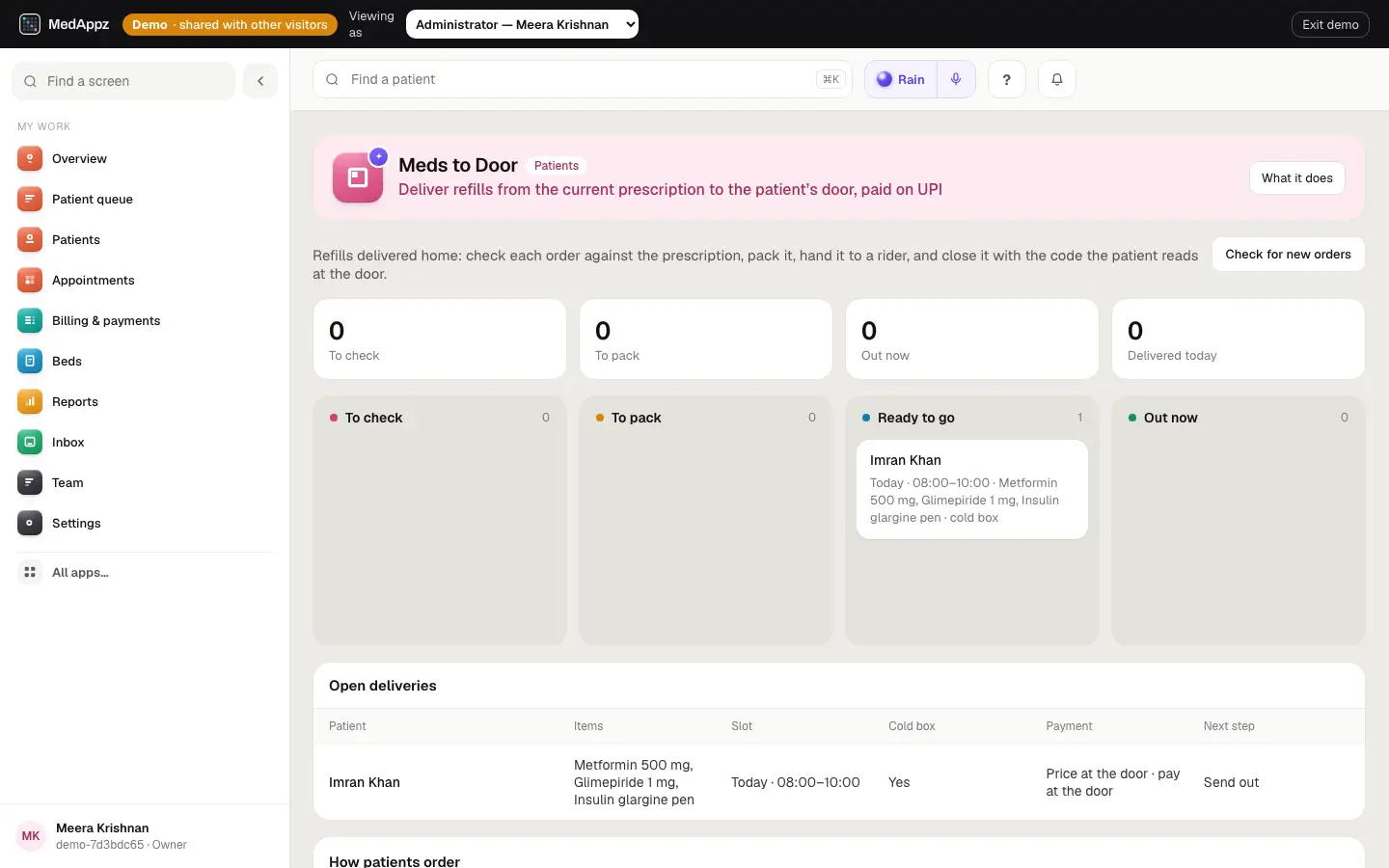Click the microphone voice icon
This screenshot has height=868, width=1389.
coord(956,79)
